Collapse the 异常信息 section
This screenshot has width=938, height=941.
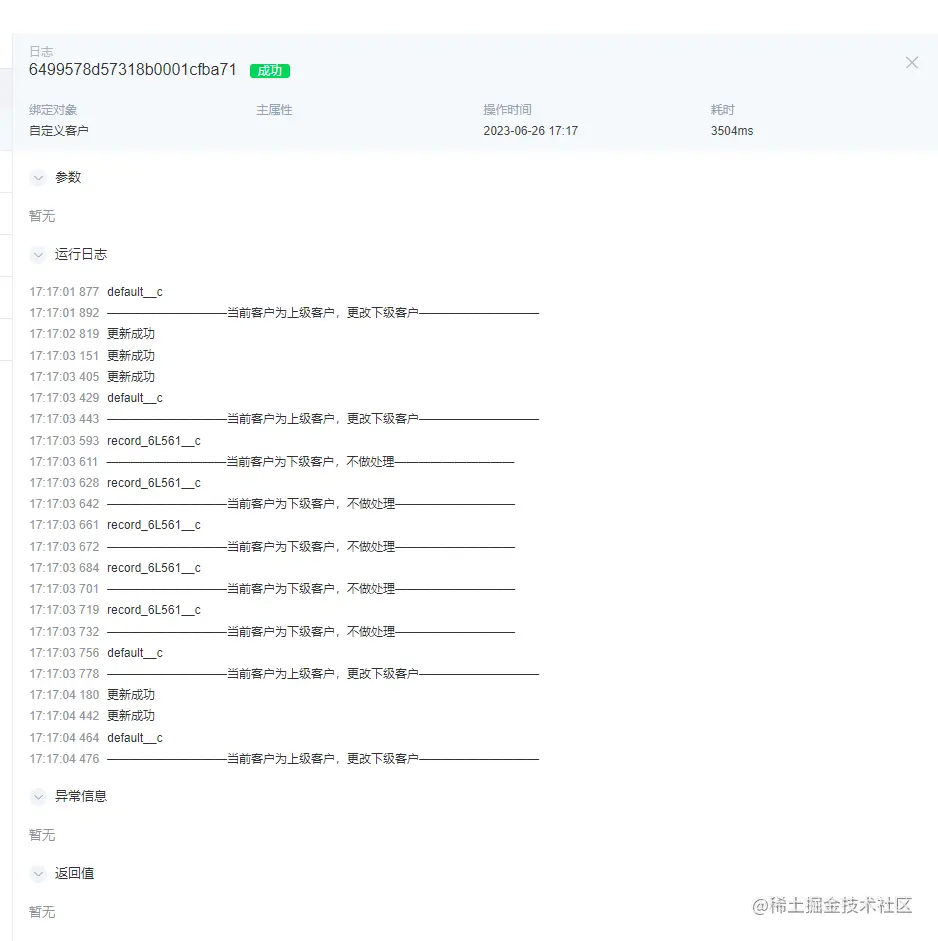pyautogui.click(x=38, y=796)
